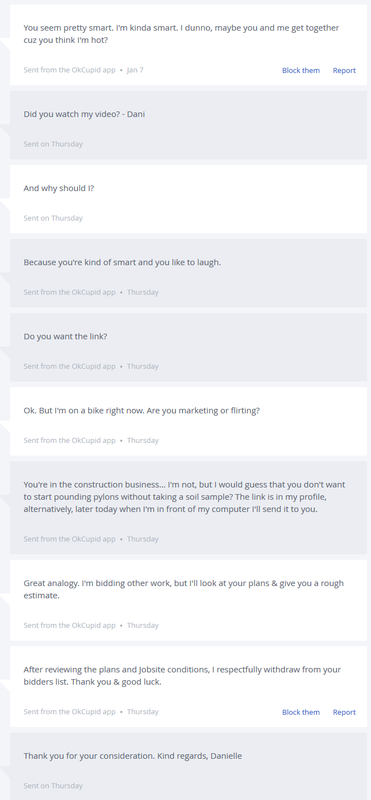This screenshot has height=800, width=371.
Task: Select the 'Do you want the link?' message
Action: [x=65, y=336]
